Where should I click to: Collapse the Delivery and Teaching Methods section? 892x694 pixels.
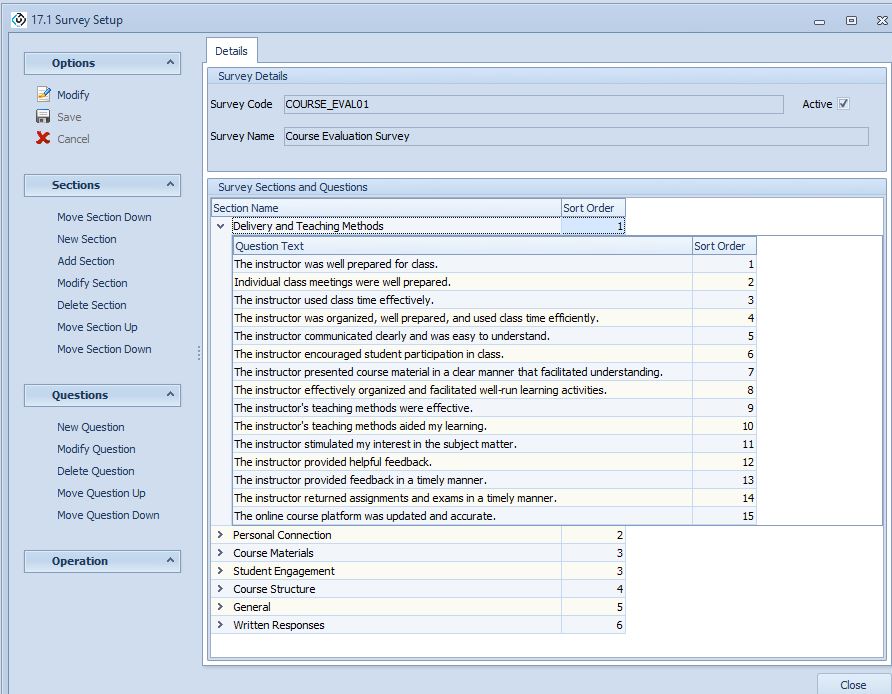point(221,226)
